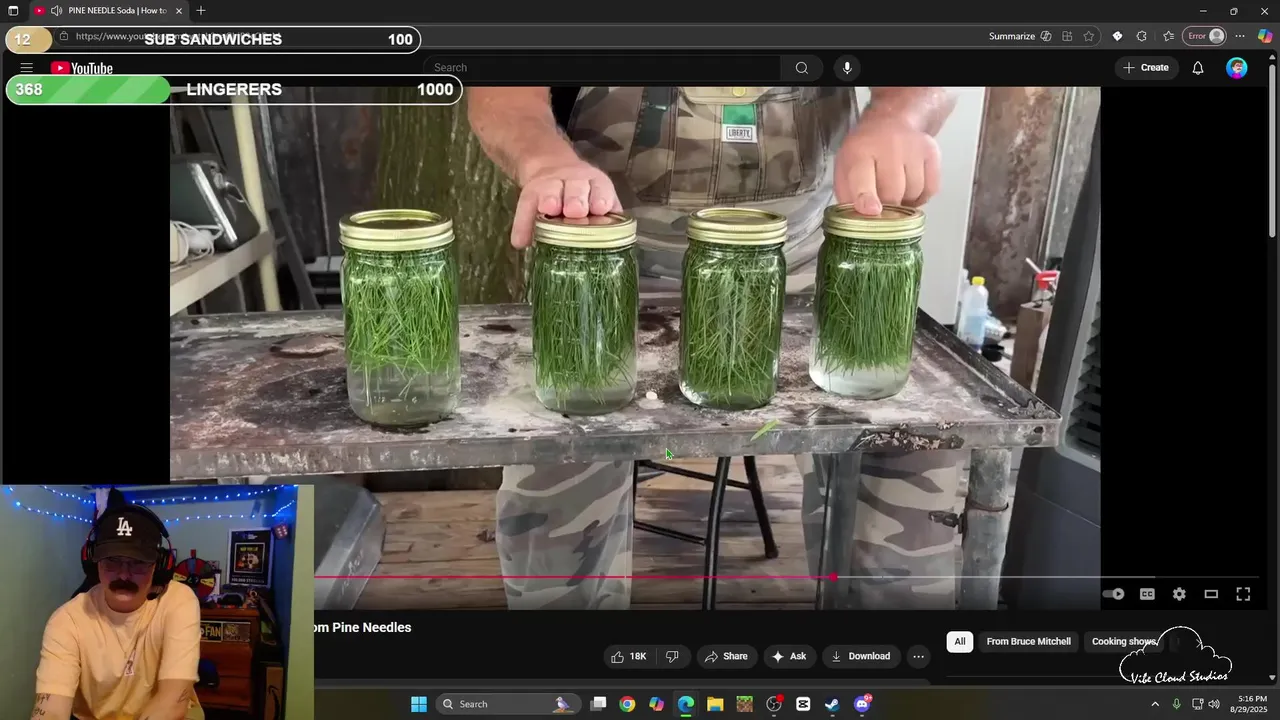
Task: Open File Explorer from the taskbar
Action: (715, 704)
